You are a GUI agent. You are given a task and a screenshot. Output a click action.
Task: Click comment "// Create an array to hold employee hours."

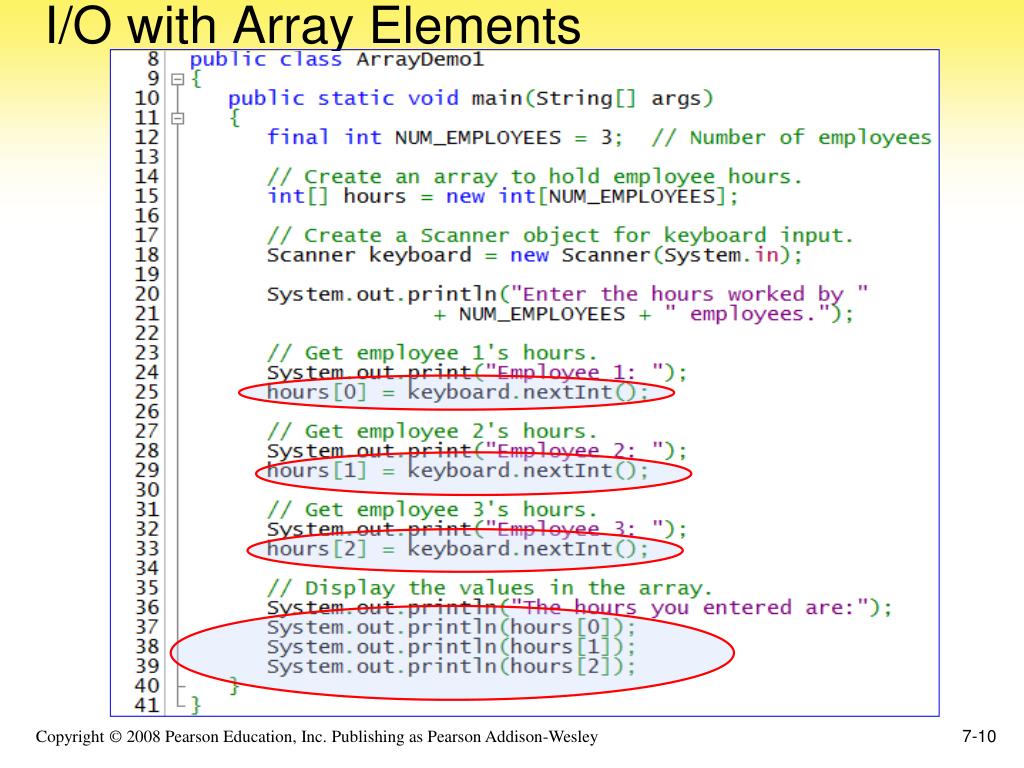[x=534, y=177]
